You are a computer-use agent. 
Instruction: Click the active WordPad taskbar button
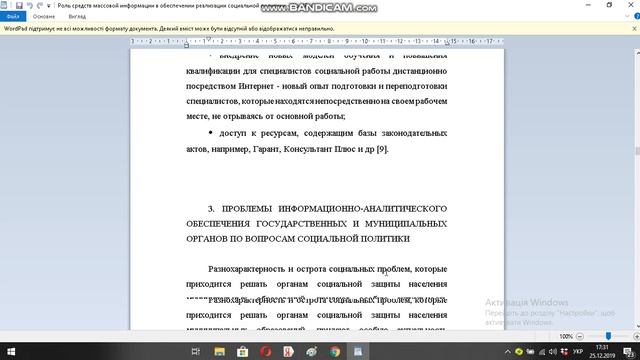tap(358, 351)
